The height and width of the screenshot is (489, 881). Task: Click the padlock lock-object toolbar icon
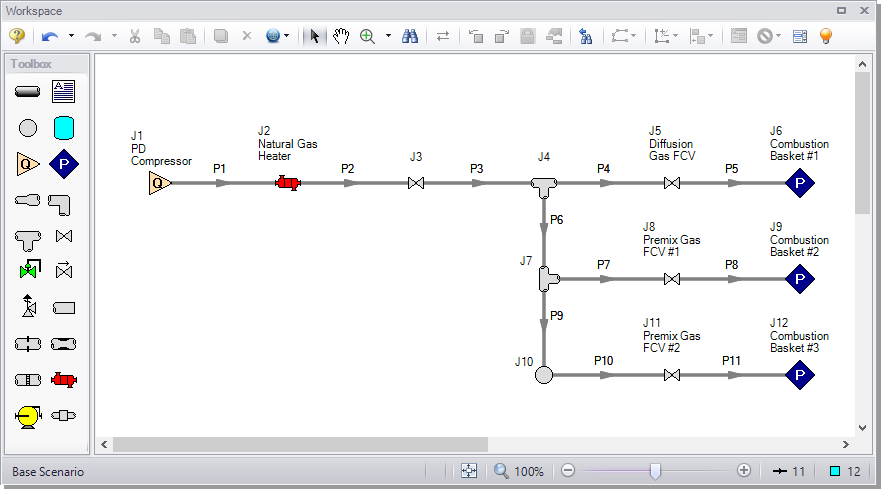(527, 37)
